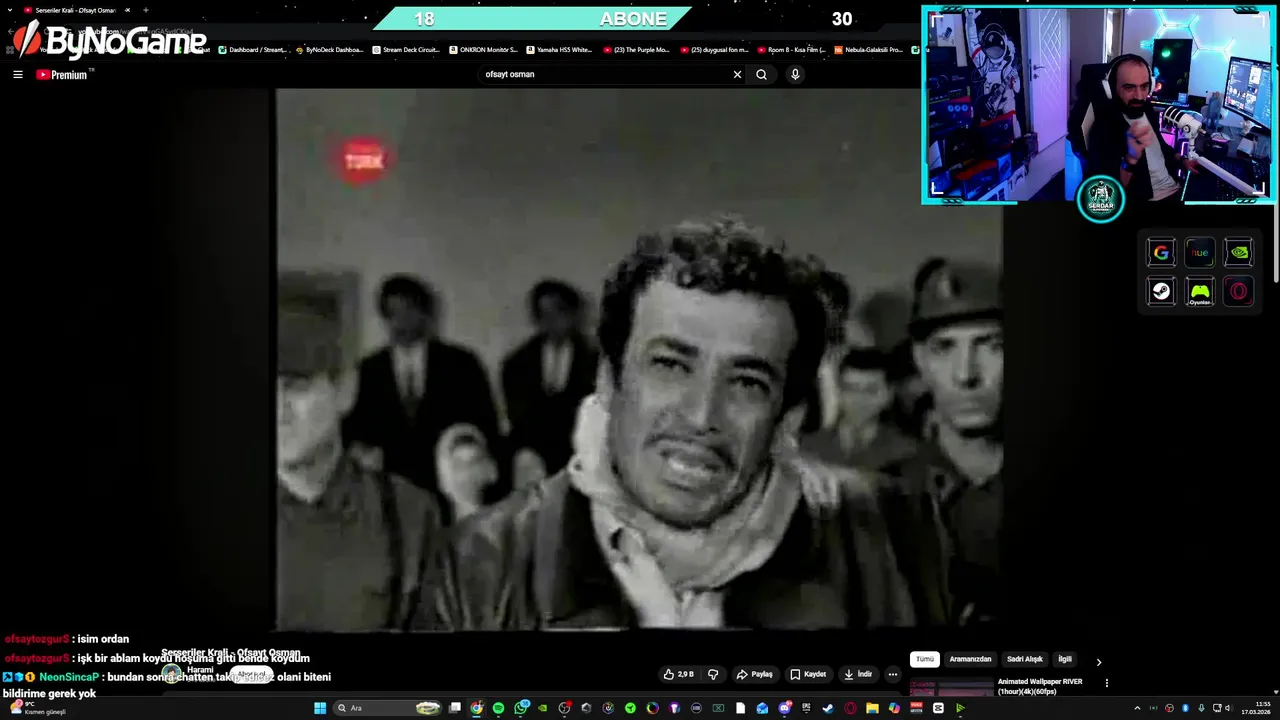
Task: Open Steam from the taskbar
Action: pyautogui.click(x=828, y=708)
